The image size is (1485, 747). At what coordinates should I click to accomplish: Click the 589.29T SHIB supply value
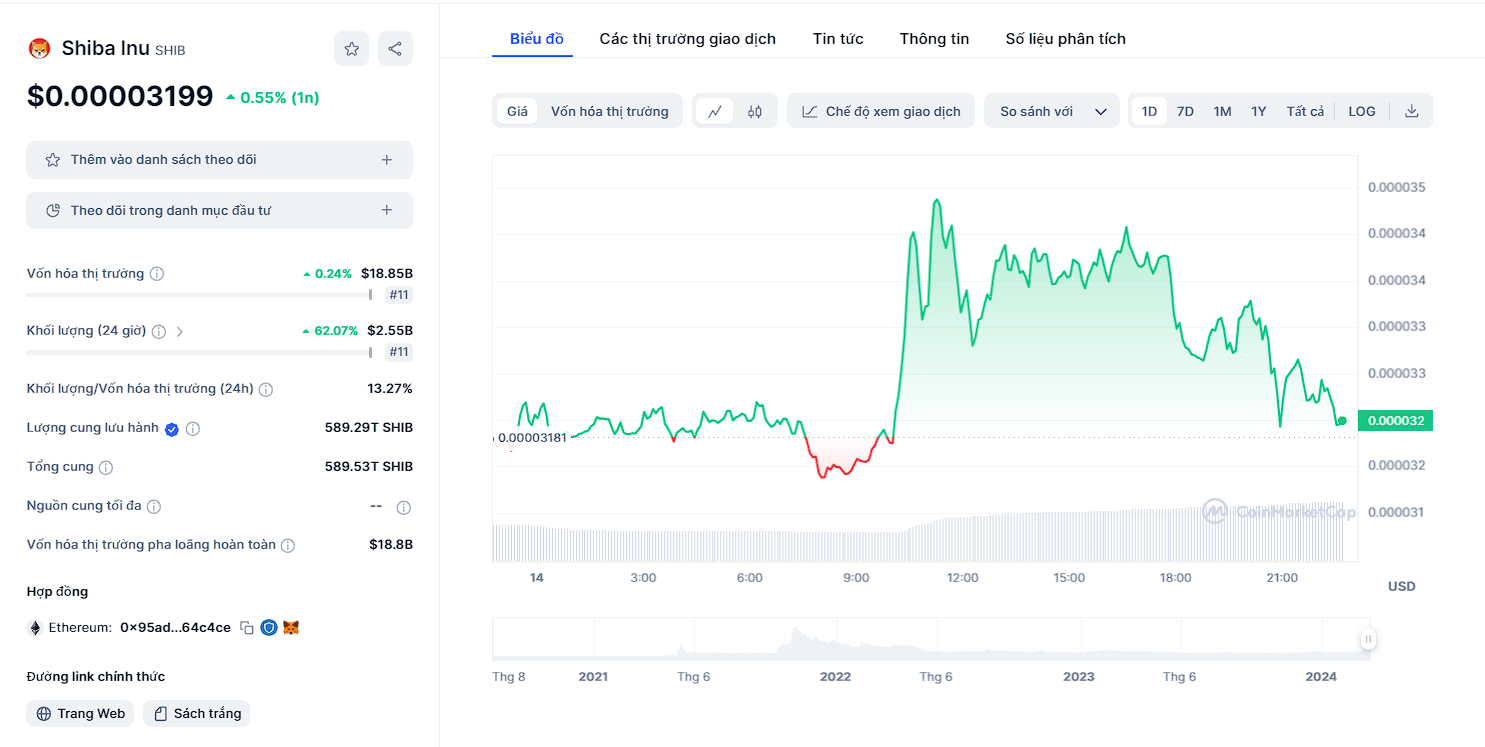pos(369,428)
